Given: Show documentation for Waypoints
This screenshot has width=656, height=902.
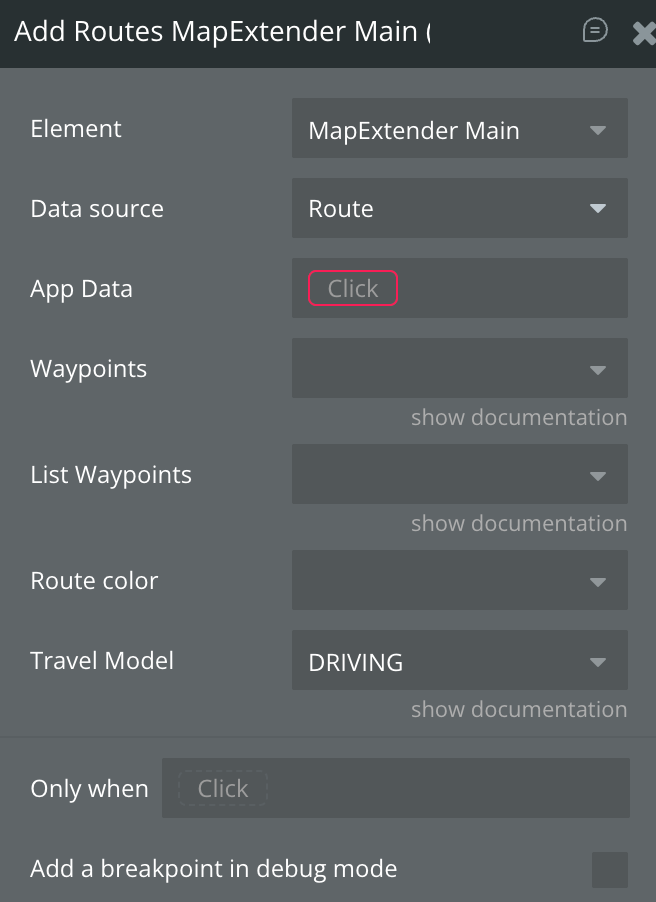Looking at the screenshot, I should click(x=519, y=417).
